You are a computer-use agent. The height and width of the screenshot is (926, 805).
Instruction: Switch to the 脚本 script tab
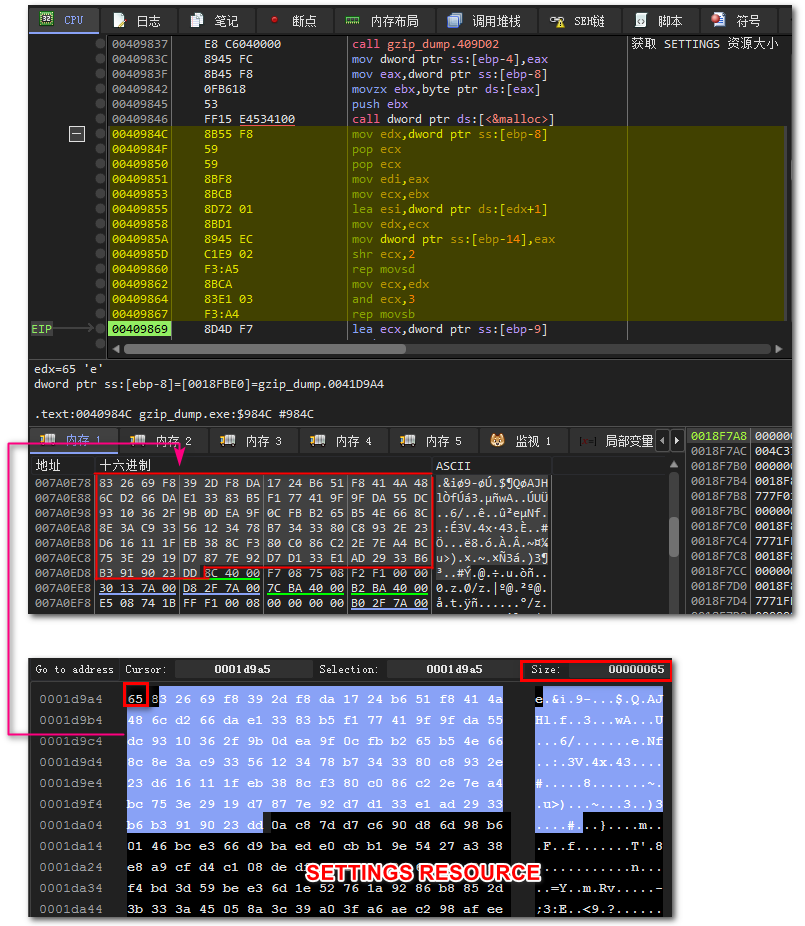coord(659,21)
